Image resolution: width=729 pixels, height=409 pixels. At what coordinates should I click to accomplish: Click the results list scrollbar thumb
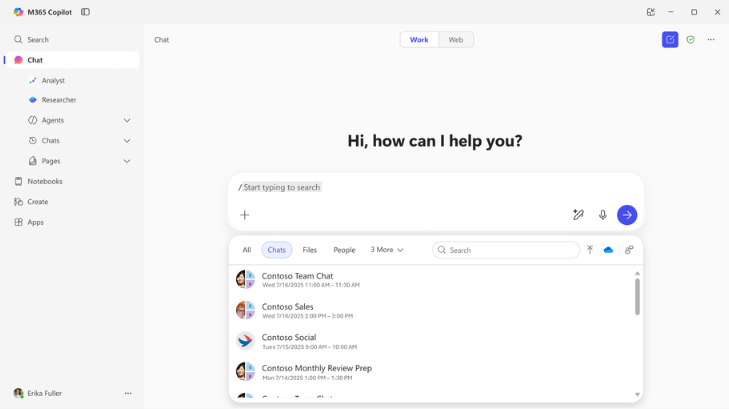(637, 297)
